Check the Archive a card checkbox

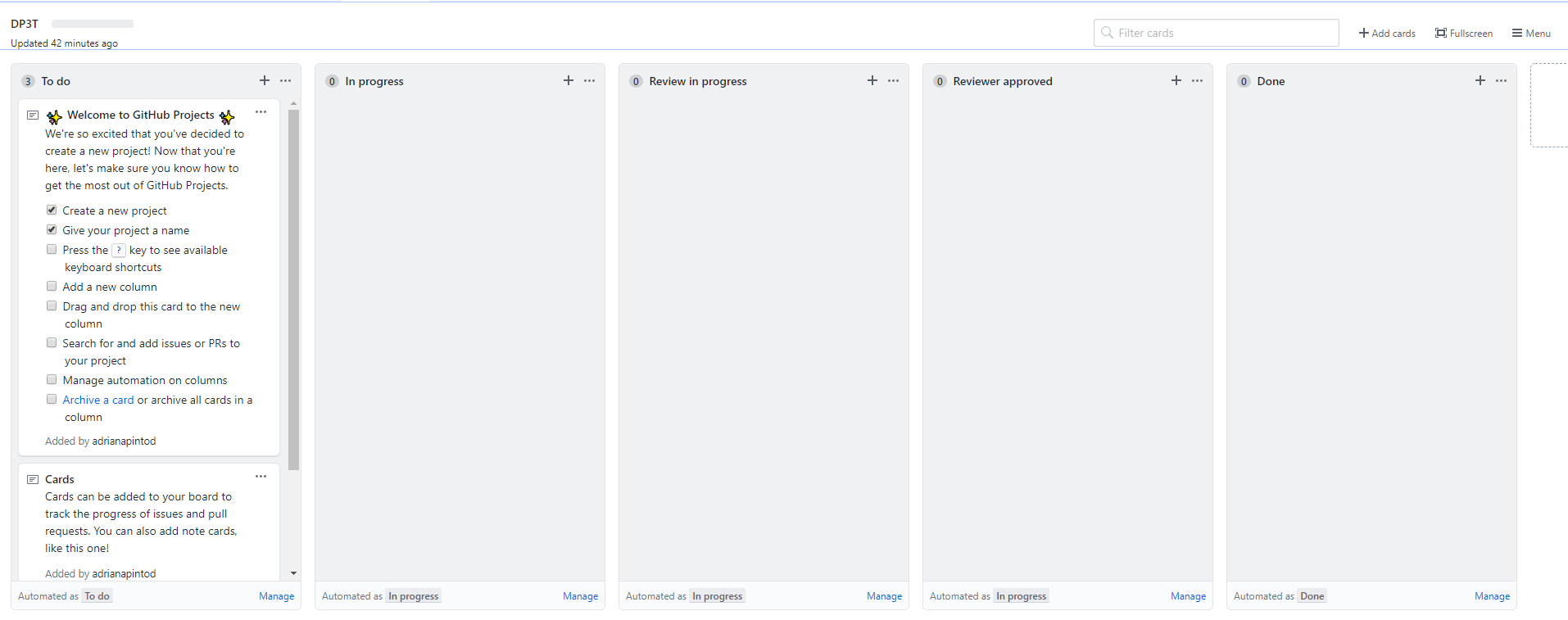(52, 399)
